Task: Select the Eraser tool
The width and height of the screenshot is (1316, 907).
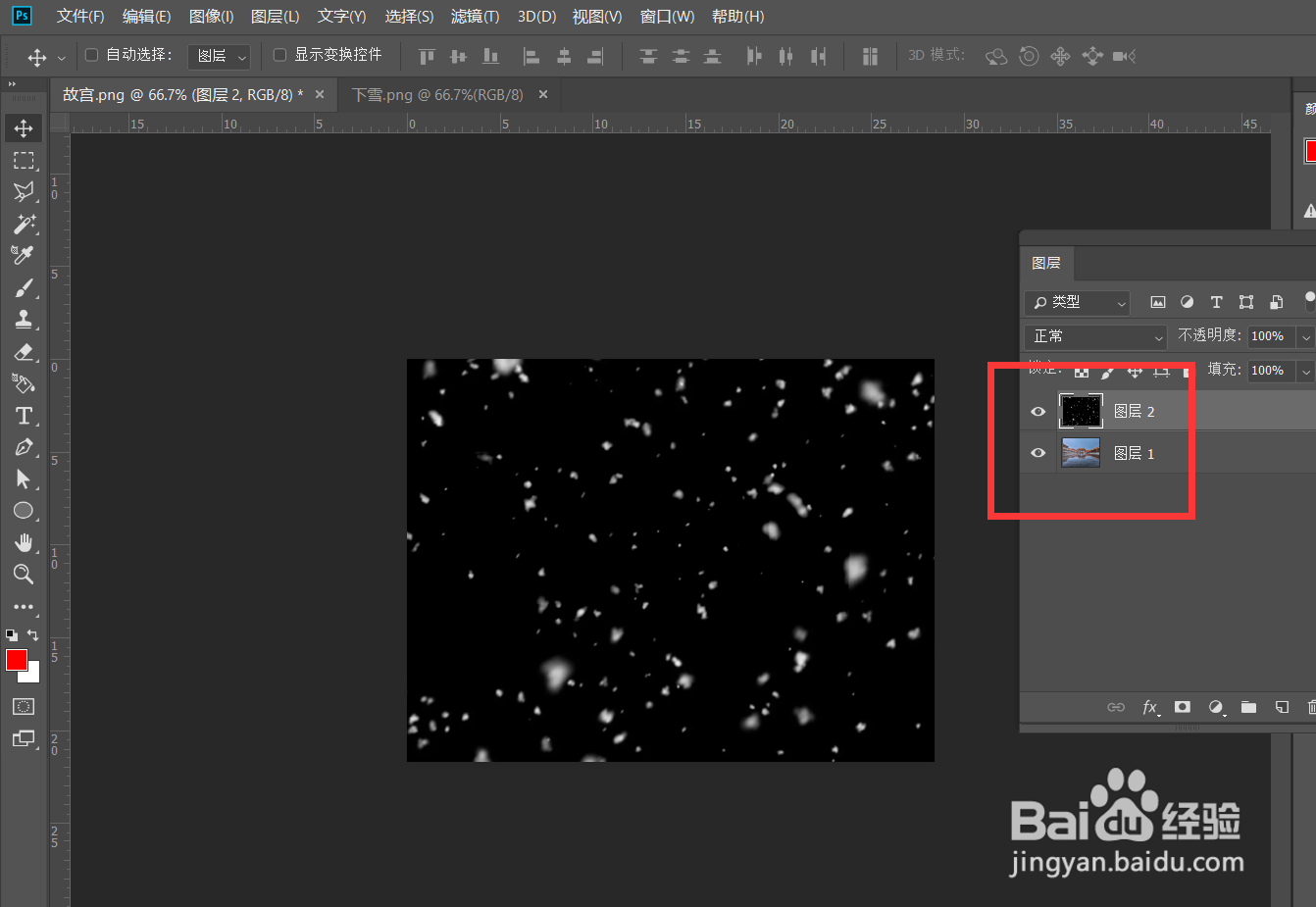Action: click(x=24, y=351)
